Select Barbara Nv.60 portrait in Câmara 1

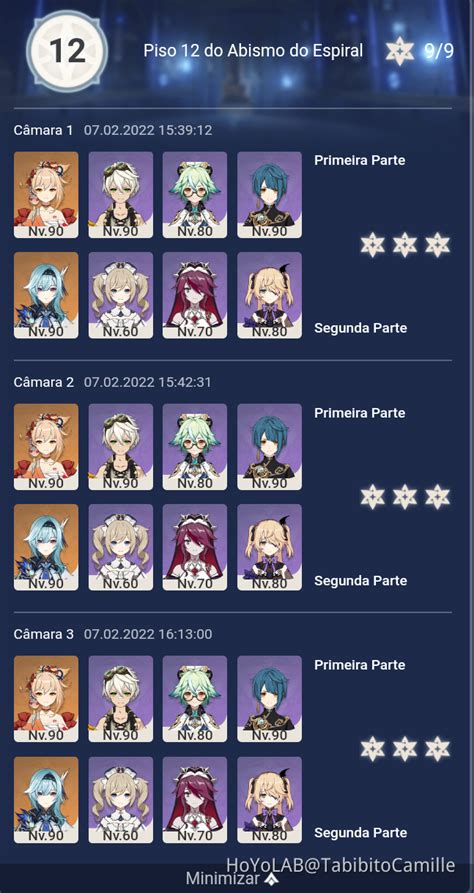121,295
